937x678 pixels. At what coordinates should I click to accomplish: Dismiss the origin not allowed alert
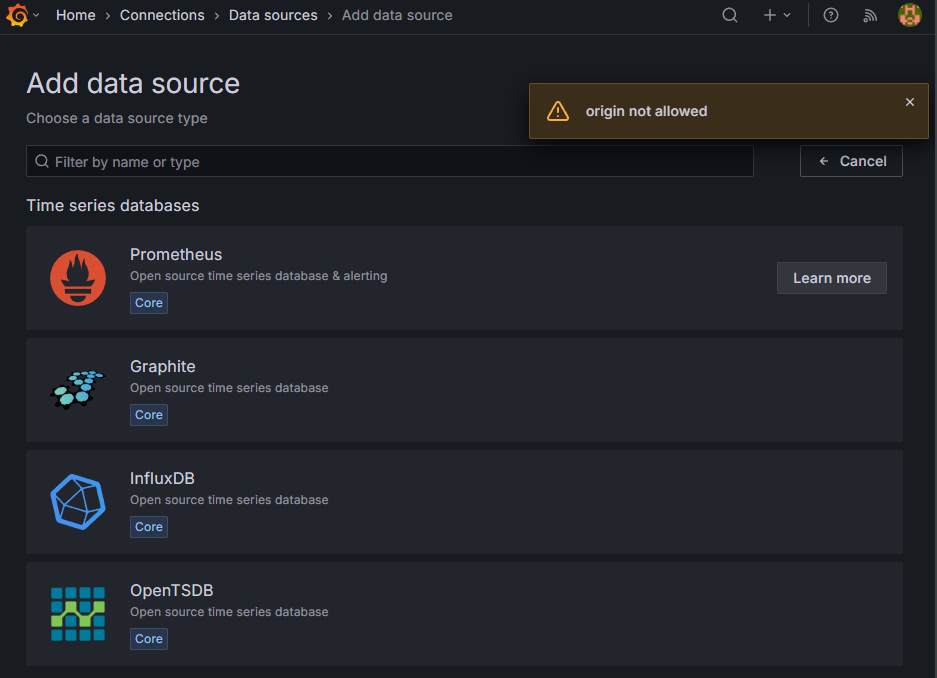point(909,102)
